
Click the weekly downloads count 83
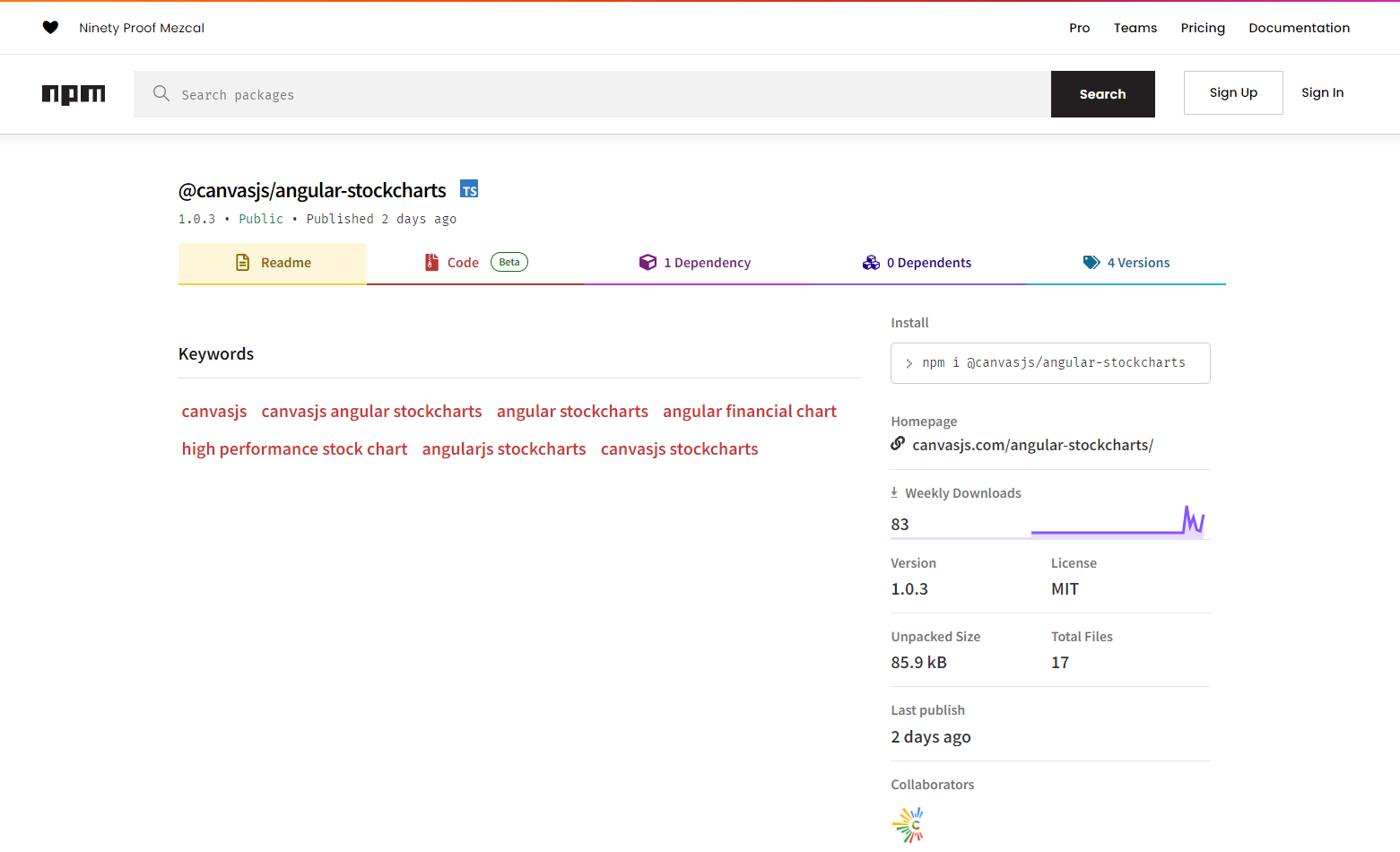tap(900, 525)
